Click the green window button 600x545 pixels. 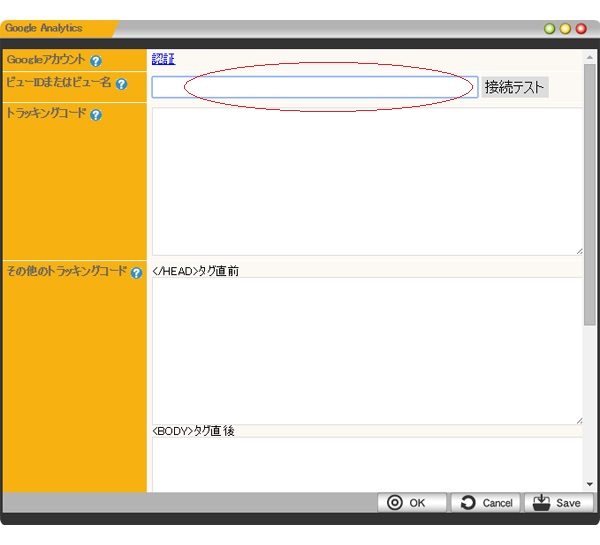(549, 29)
